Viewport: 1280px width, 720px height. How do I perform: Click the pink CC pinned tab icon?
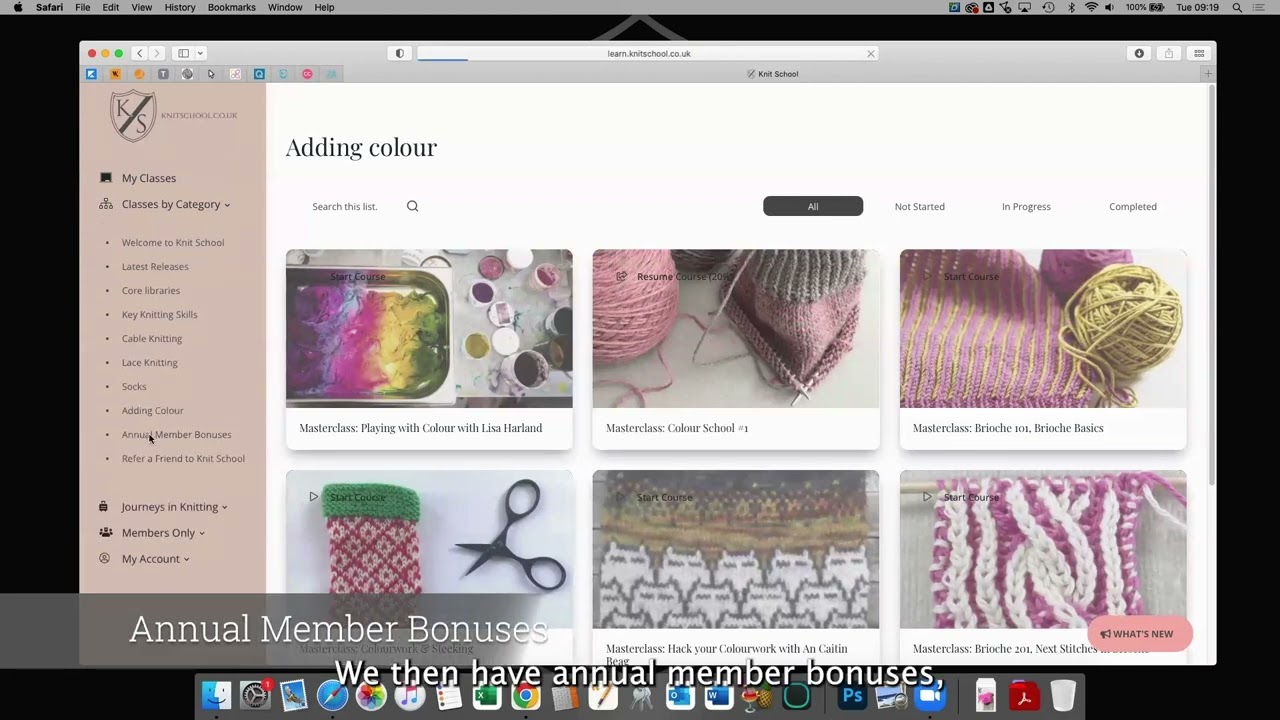point(307,74)
